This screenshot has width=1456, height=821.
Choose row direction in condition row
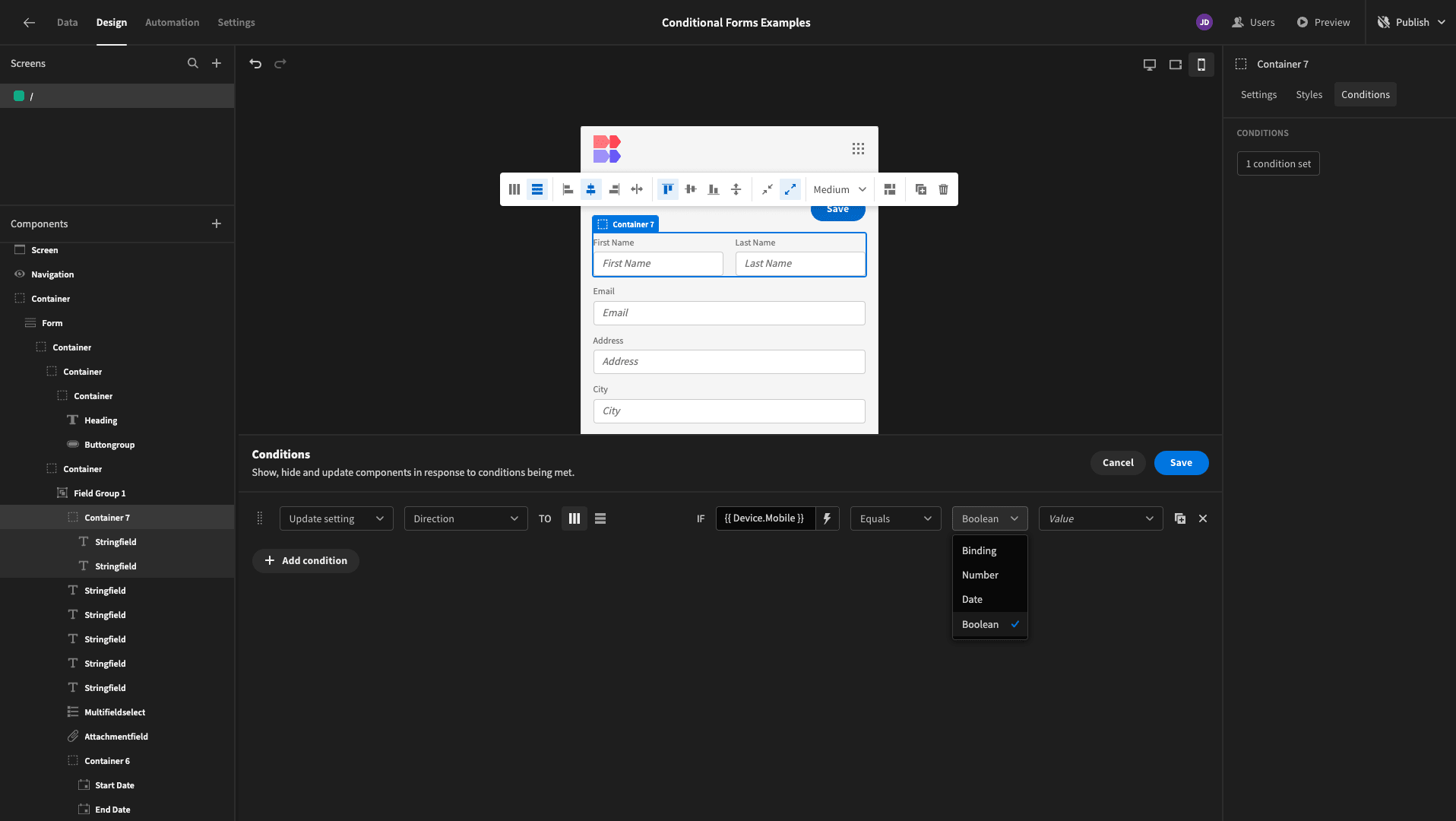600,518
